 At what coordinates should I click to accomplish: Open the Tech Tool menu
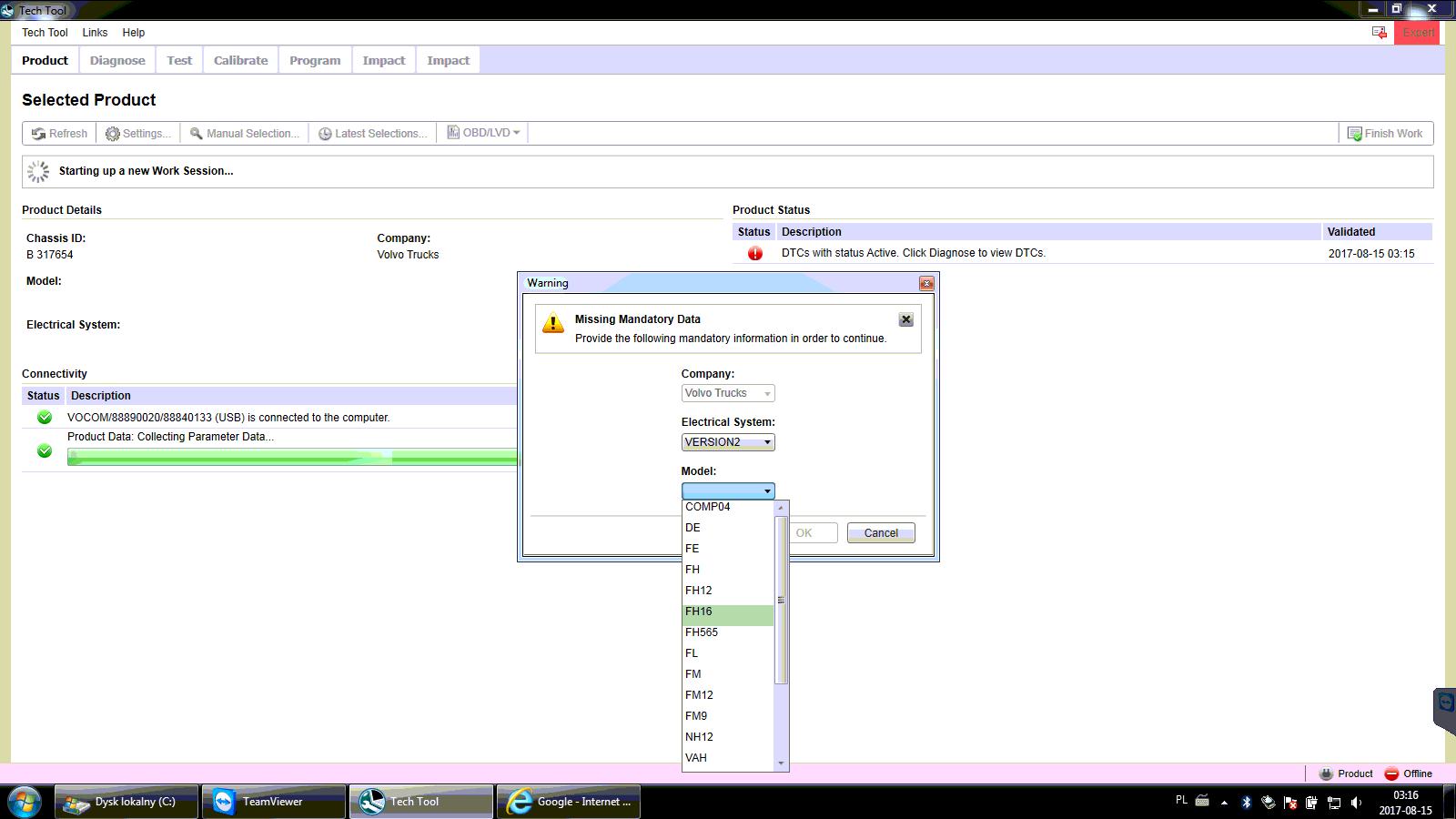pyautogui.click(x=45, y=32)
